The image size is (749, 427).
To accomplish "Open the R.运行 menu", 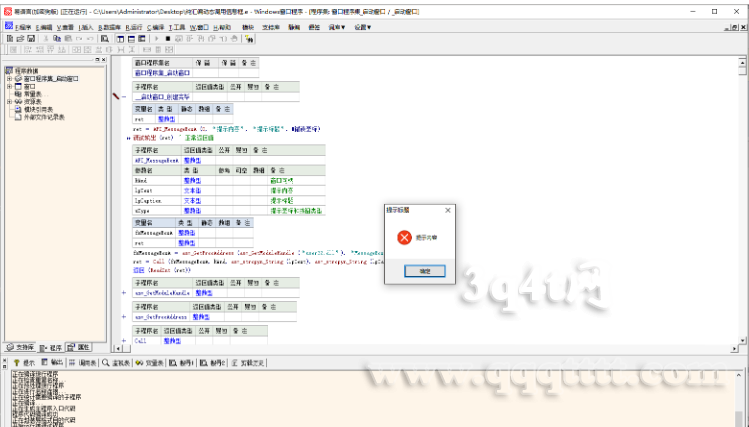I will coord(134,27).
